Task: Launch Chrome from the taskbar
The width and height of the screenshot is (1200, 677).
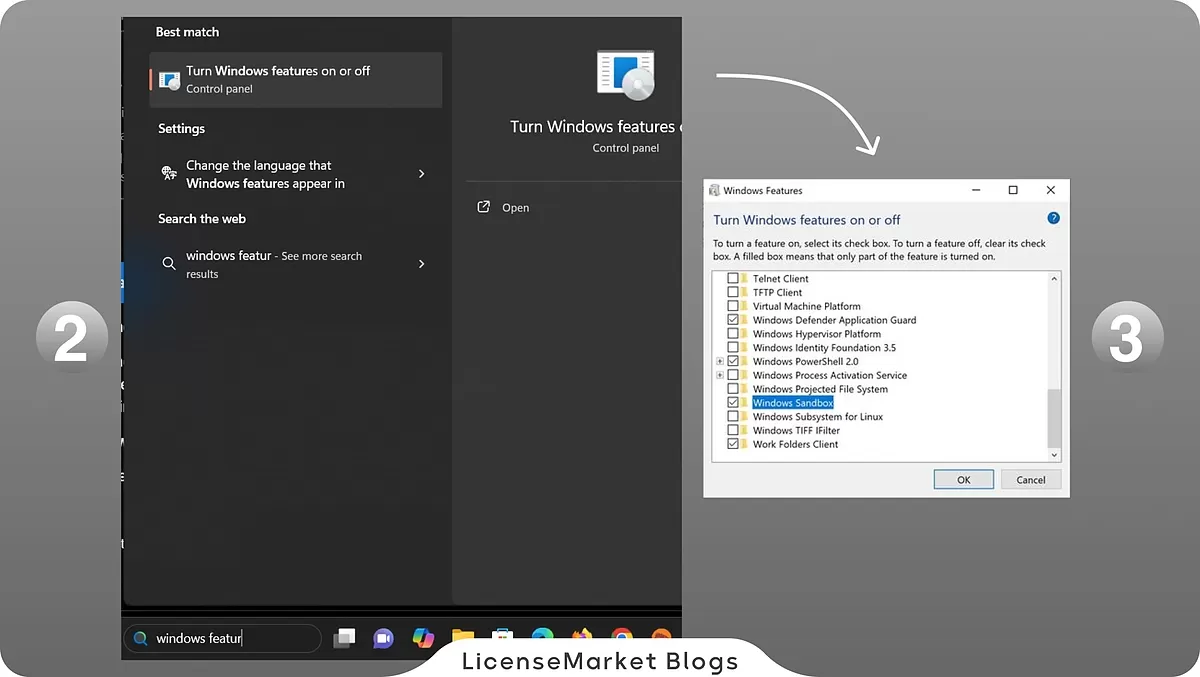Action: (x=622, y=636)
